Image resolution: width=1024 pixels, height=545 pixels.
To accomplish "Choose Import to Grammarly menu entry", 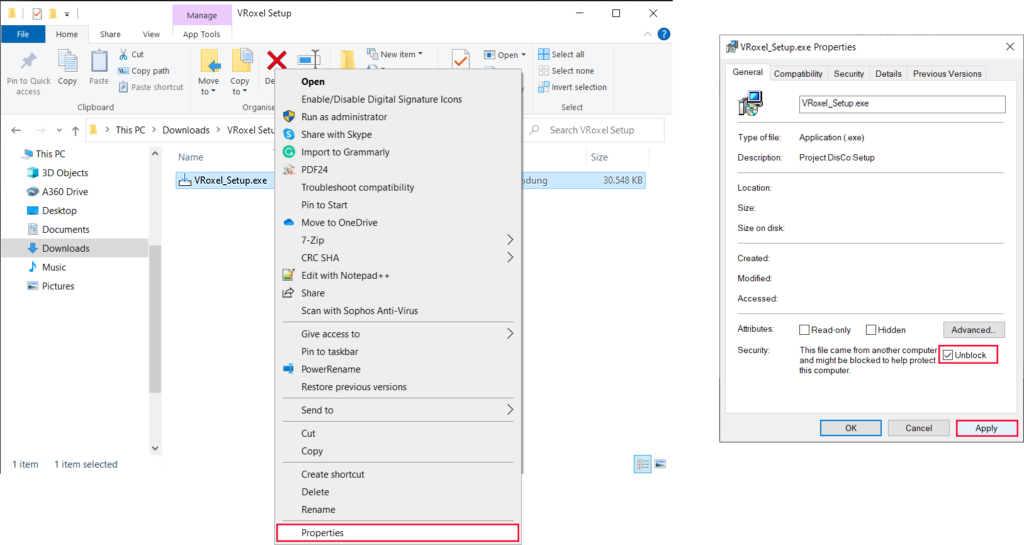I will pos(398,152).
